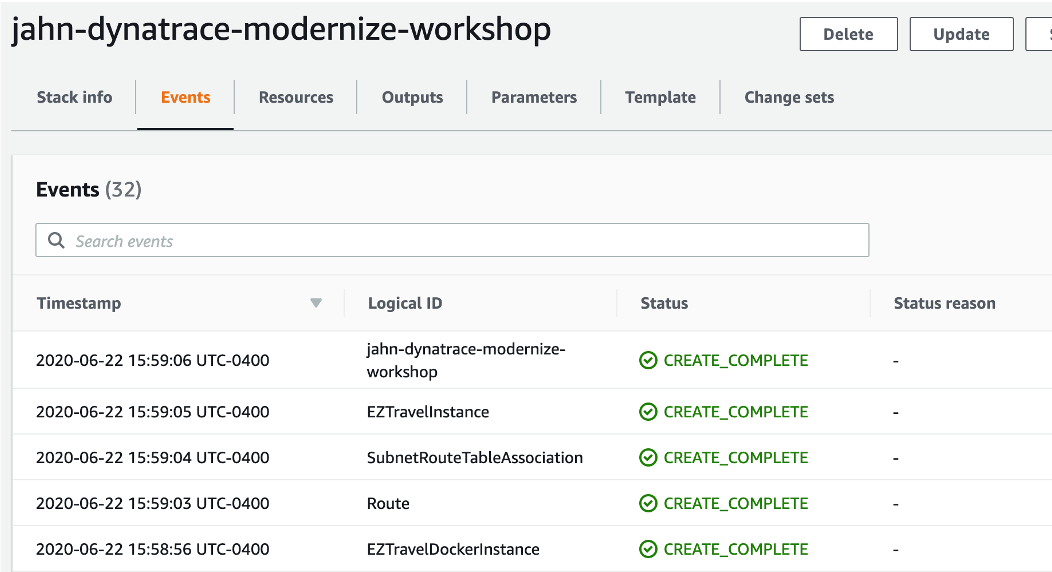Click CREATE_COMPLETE status for EZTravelInstance
Screen dimensions: 1052x572
click(736, 412)
